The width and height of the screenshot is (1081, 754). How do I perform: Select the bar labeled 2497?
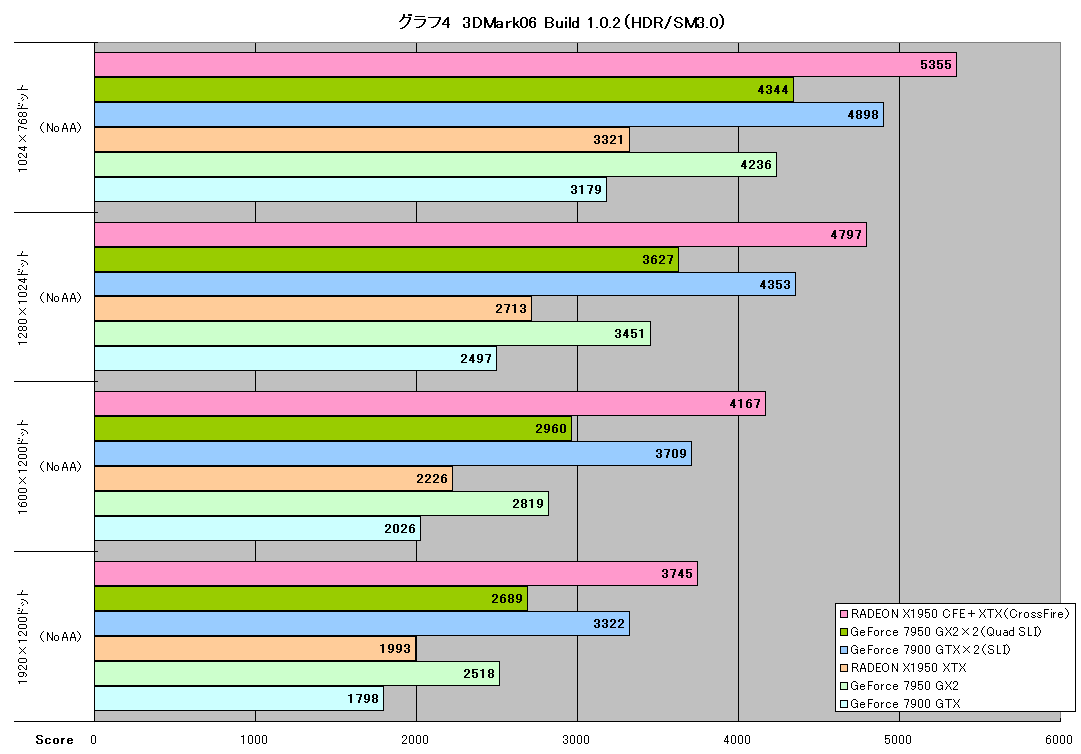point(295,358)
